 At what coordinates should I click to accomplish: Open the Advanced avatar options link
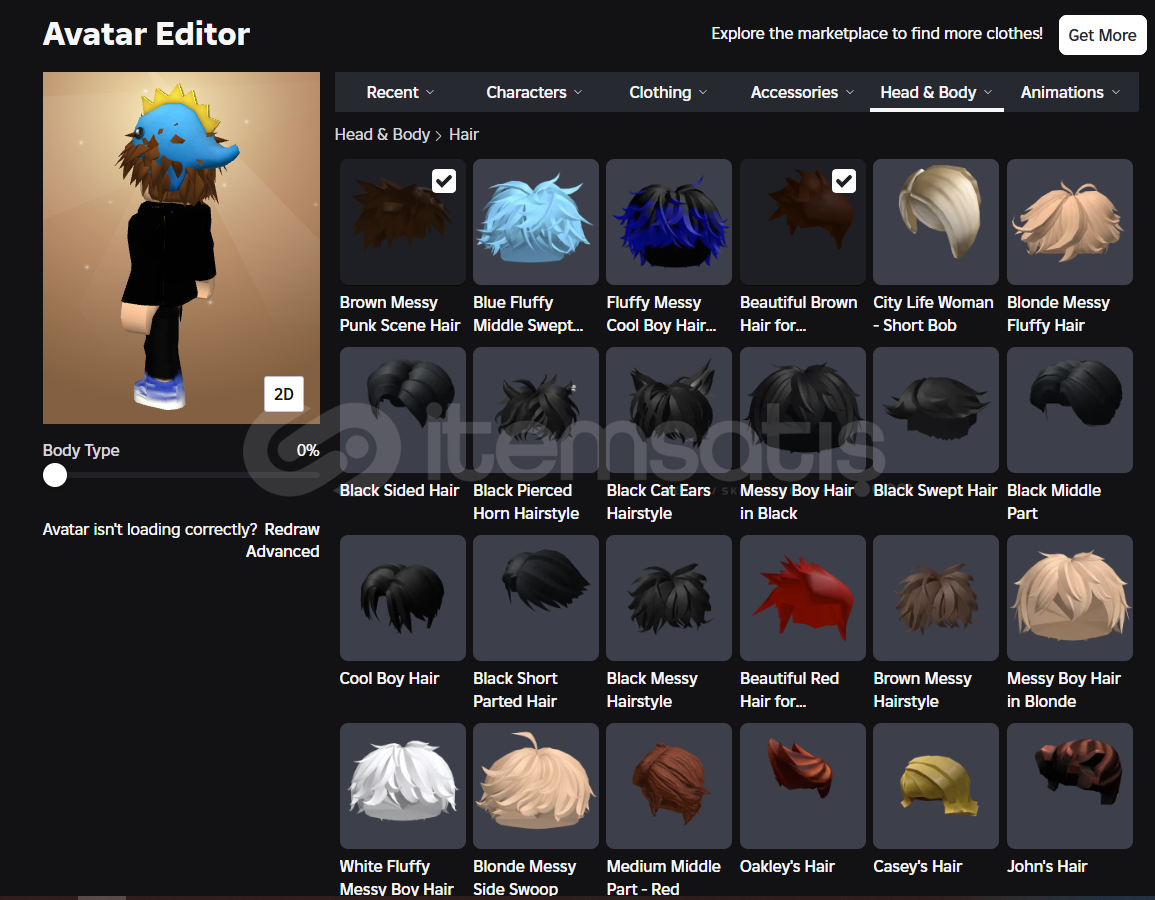click(x=282, y=552)
